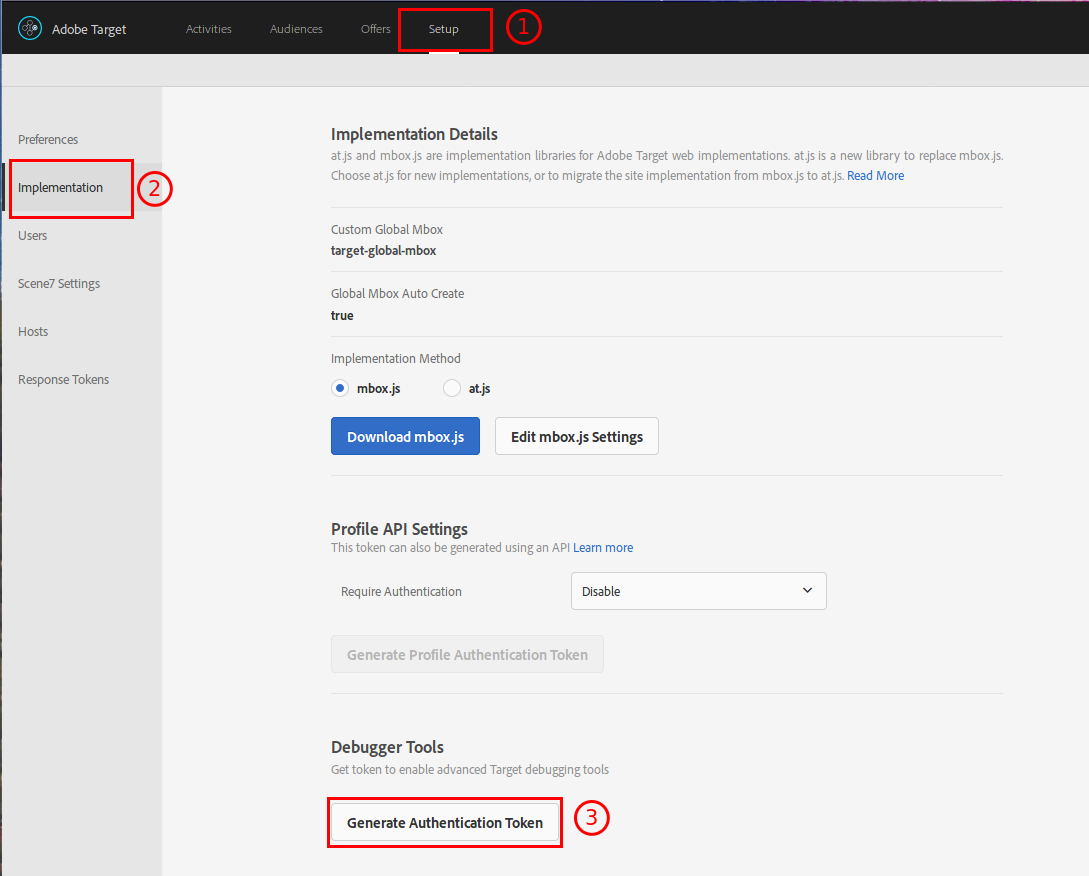Select Implementation in the sidebar
The height and width of the screenshot is (876, 1089).
click(x=60, y=188)
